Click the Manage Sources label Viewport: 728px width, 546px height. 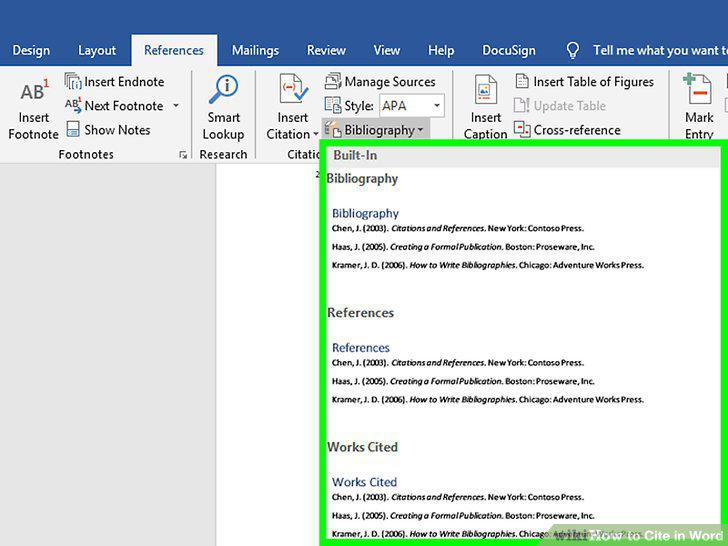390,82
